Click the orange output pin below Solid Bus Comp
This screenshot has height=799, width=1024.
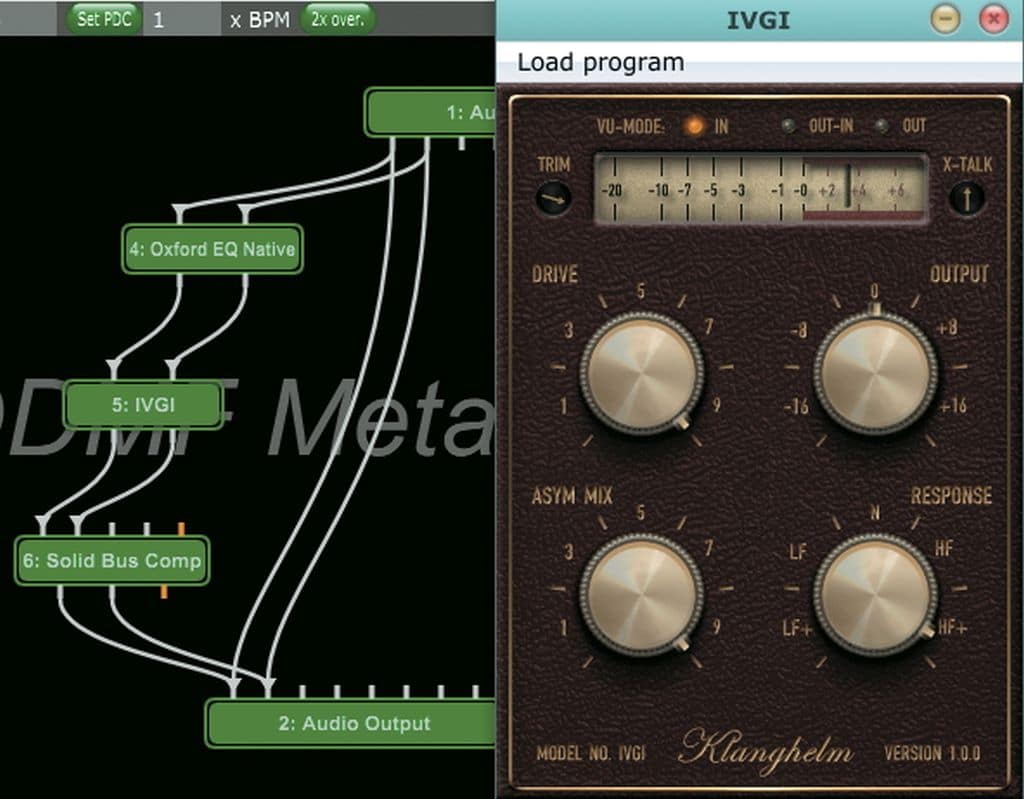164,592
